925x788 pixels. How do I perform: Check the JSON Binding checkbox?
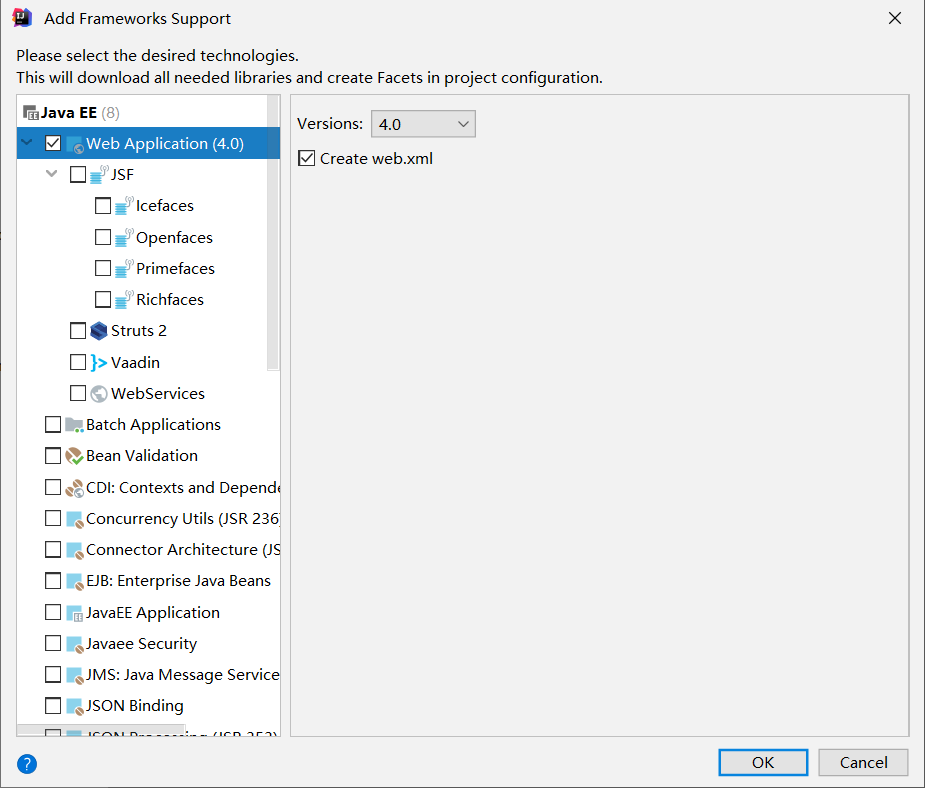click(x=53, y=706)
